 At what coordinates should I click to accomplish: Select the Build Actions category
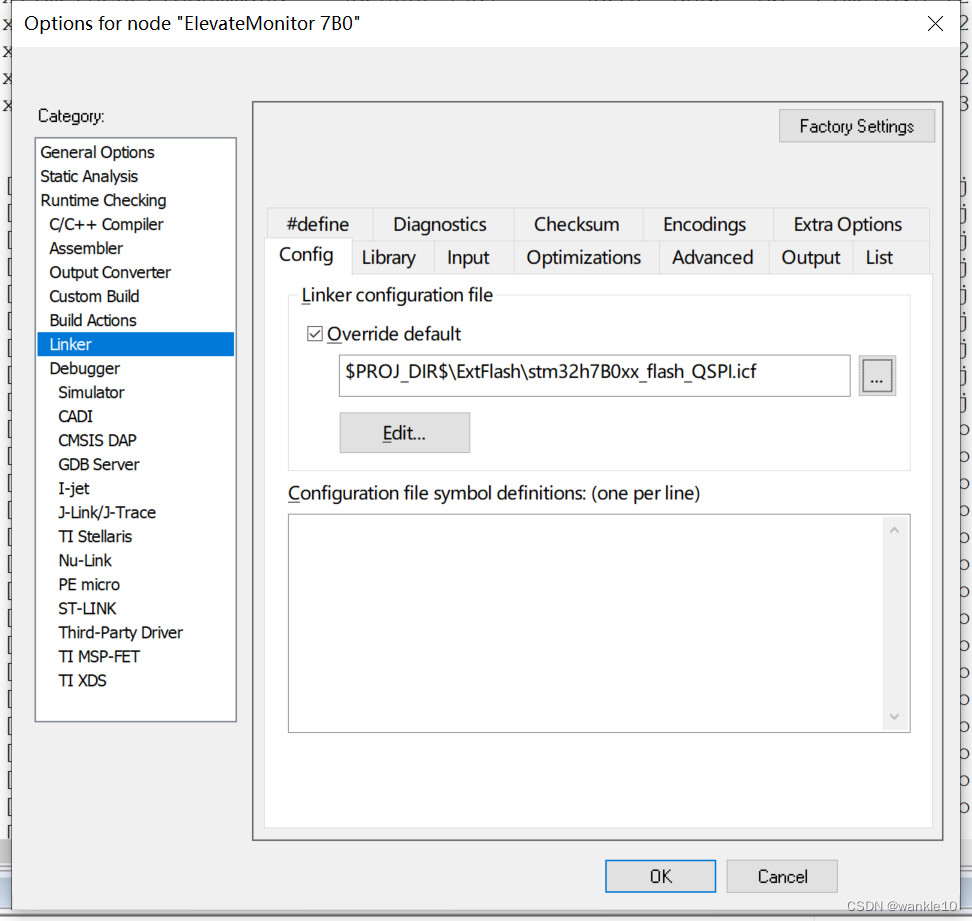pyautogui.click(x=92, y=320)
